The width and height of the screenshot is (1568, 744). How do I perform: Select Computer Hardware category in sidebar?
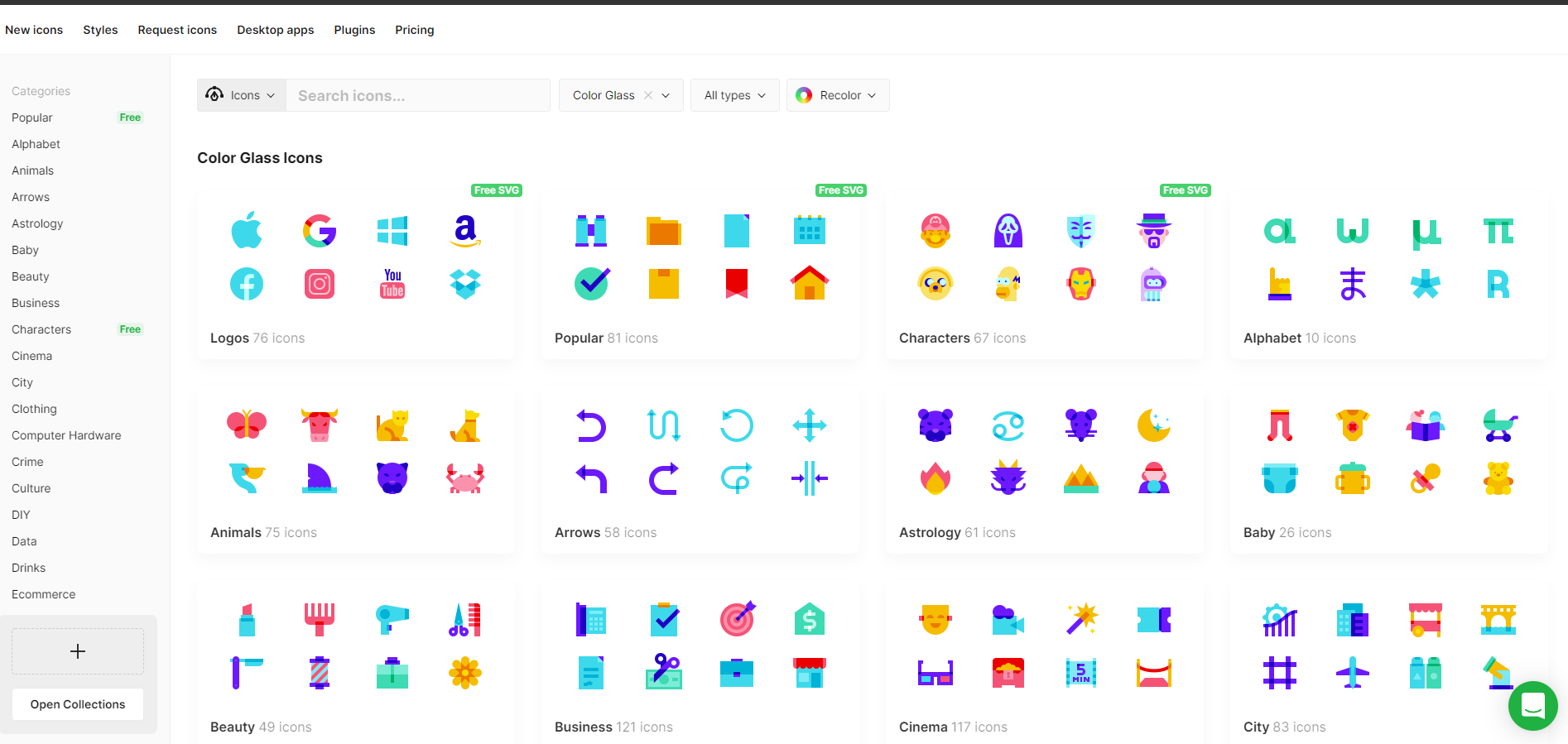coord(66,435)
